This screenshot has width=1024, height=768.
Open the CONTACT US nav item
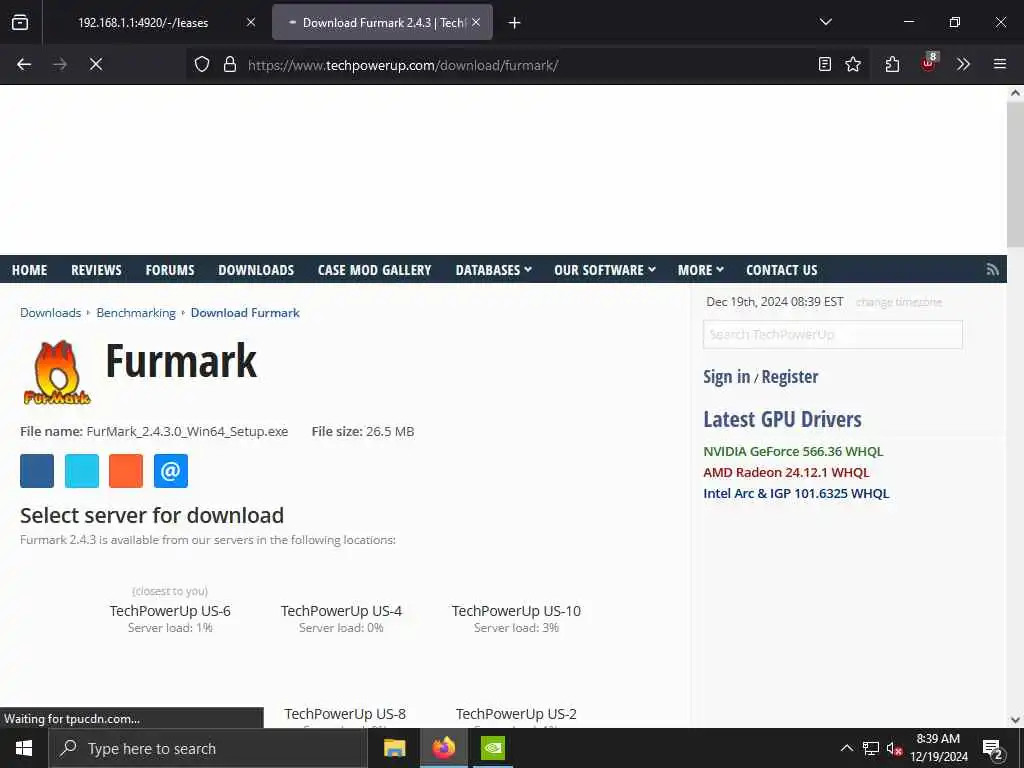tap(782, 270)
